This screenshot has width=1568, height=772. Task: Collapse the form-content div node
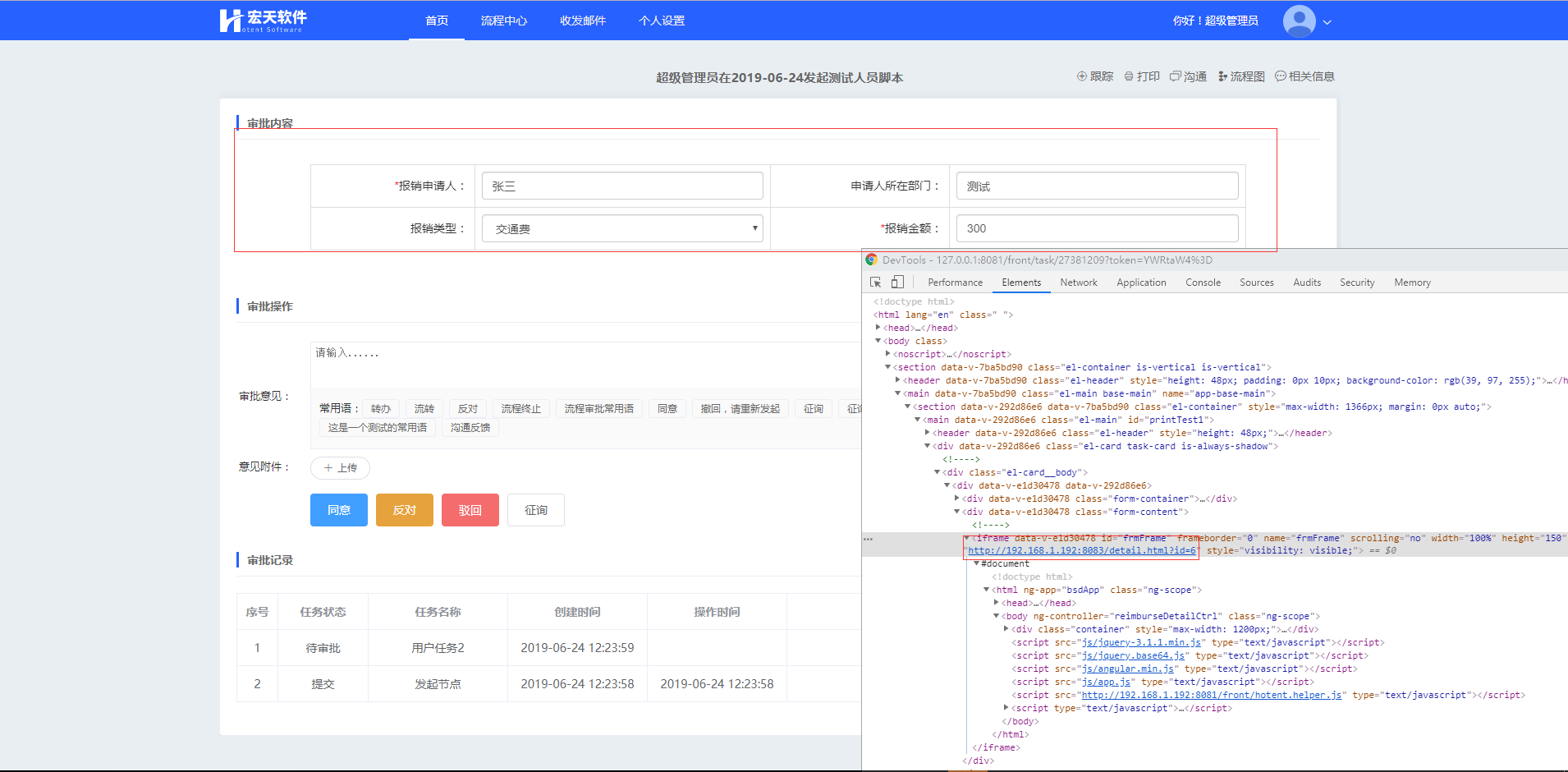[x=957, y=512]
